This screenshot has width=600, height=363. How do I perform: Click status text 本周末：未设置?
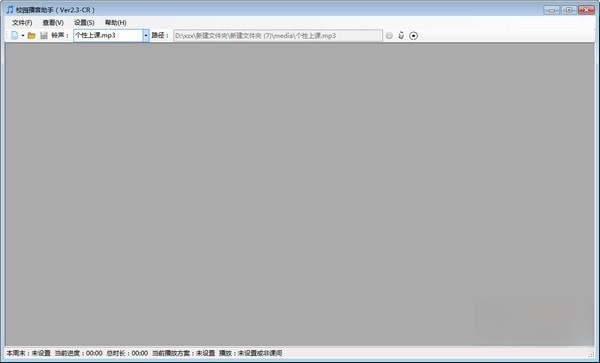point(28,353)
